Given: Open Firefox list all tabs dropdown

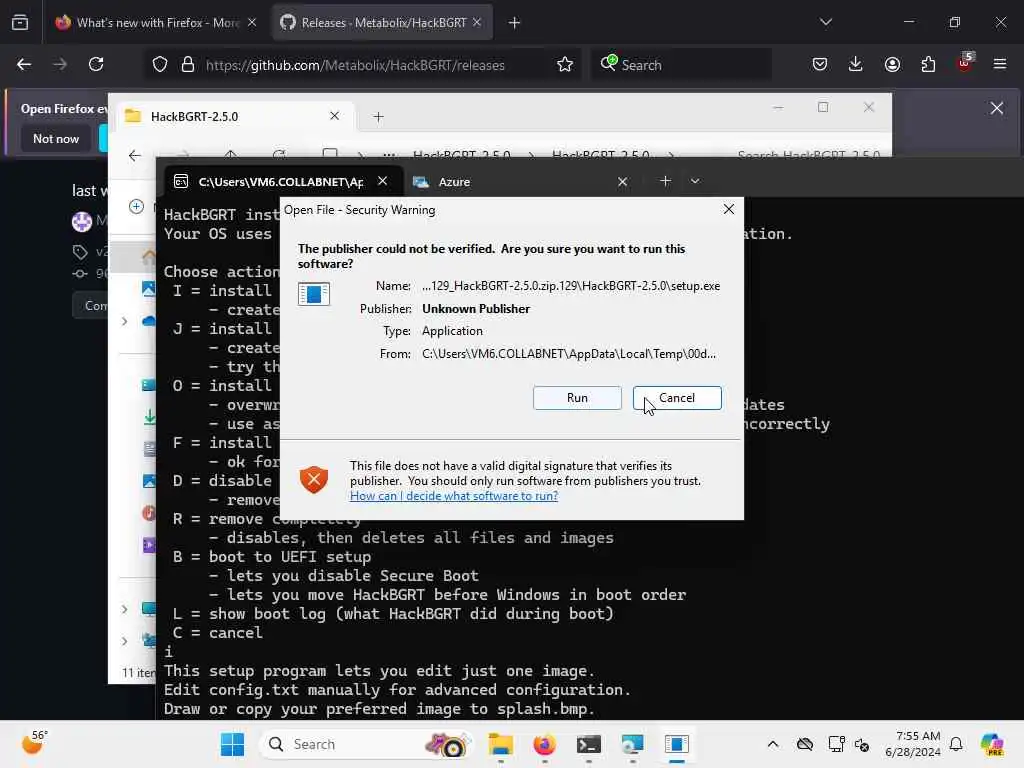Looking at the screenshot, I should coord(825,22).
